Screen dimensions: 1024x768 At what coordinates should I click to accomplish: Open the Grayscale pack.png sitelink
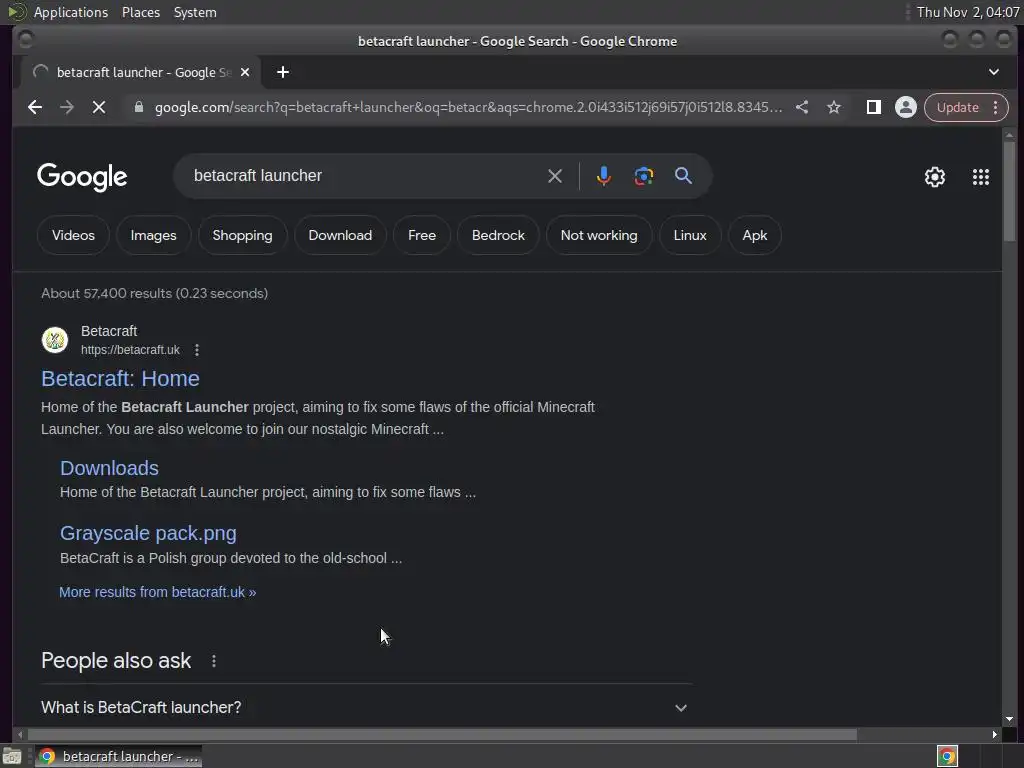(148, 534)
